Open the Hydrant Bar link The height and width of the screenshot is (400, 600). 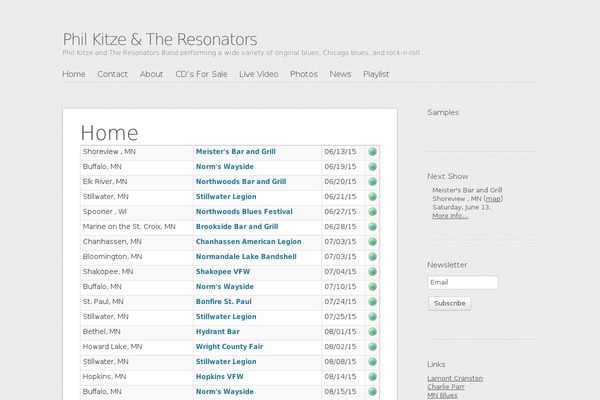[218, 331]
